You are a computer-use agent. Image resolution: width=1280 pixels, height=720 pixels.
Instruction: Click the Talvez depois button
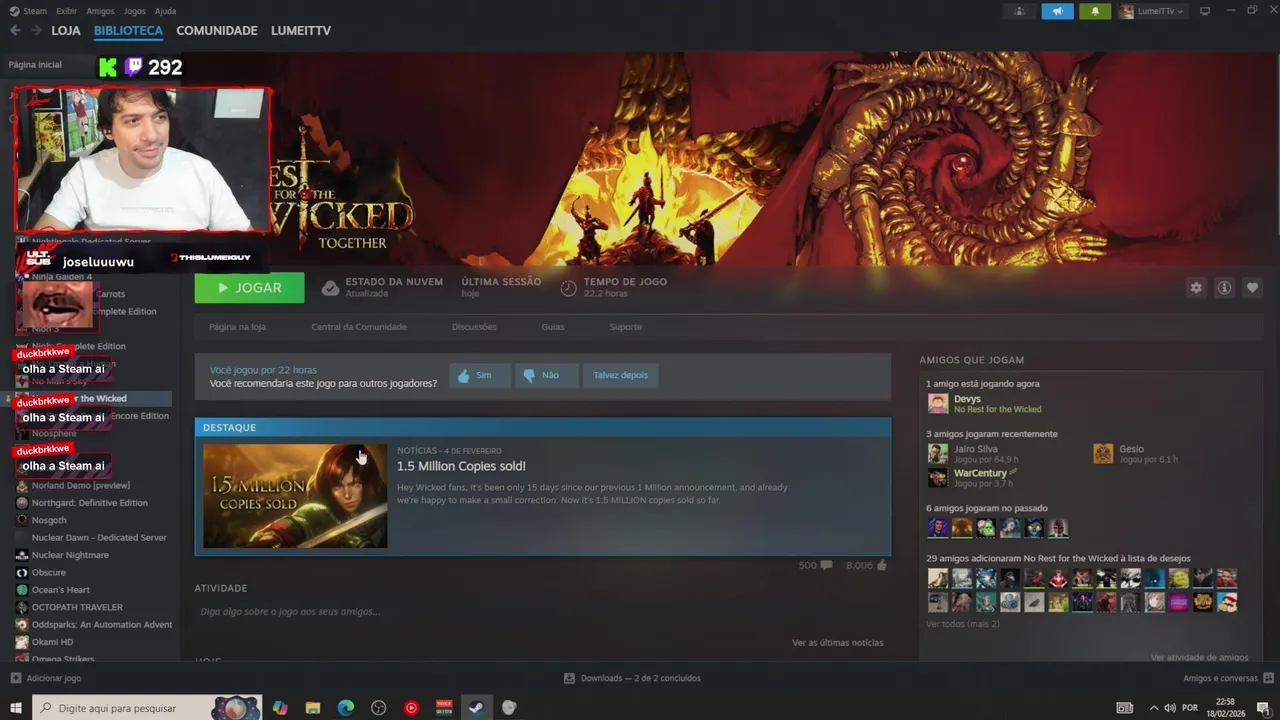pos(620,376)
